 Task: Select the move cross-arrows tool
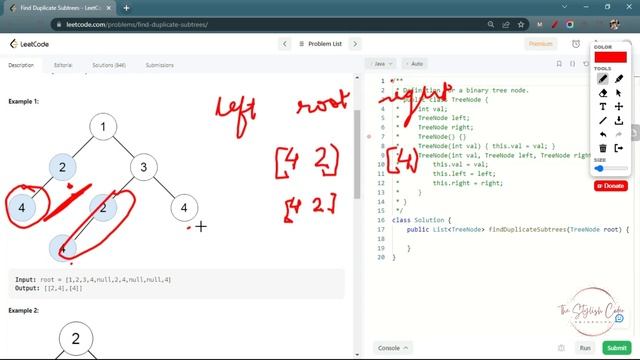pyautogui.click(x=619, y=107)
